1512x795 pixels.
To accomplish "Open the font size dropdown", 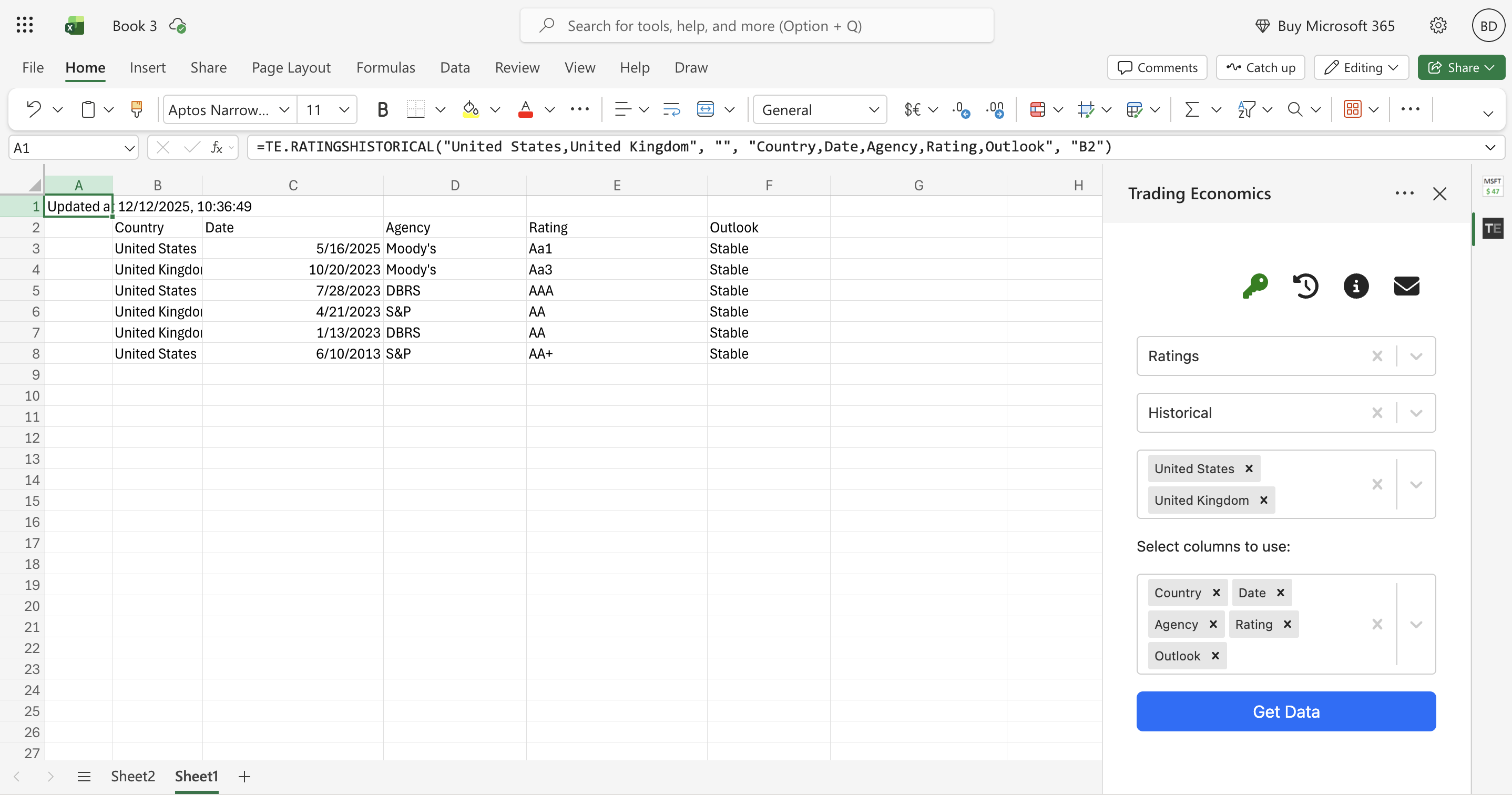I will pos(343,109).
